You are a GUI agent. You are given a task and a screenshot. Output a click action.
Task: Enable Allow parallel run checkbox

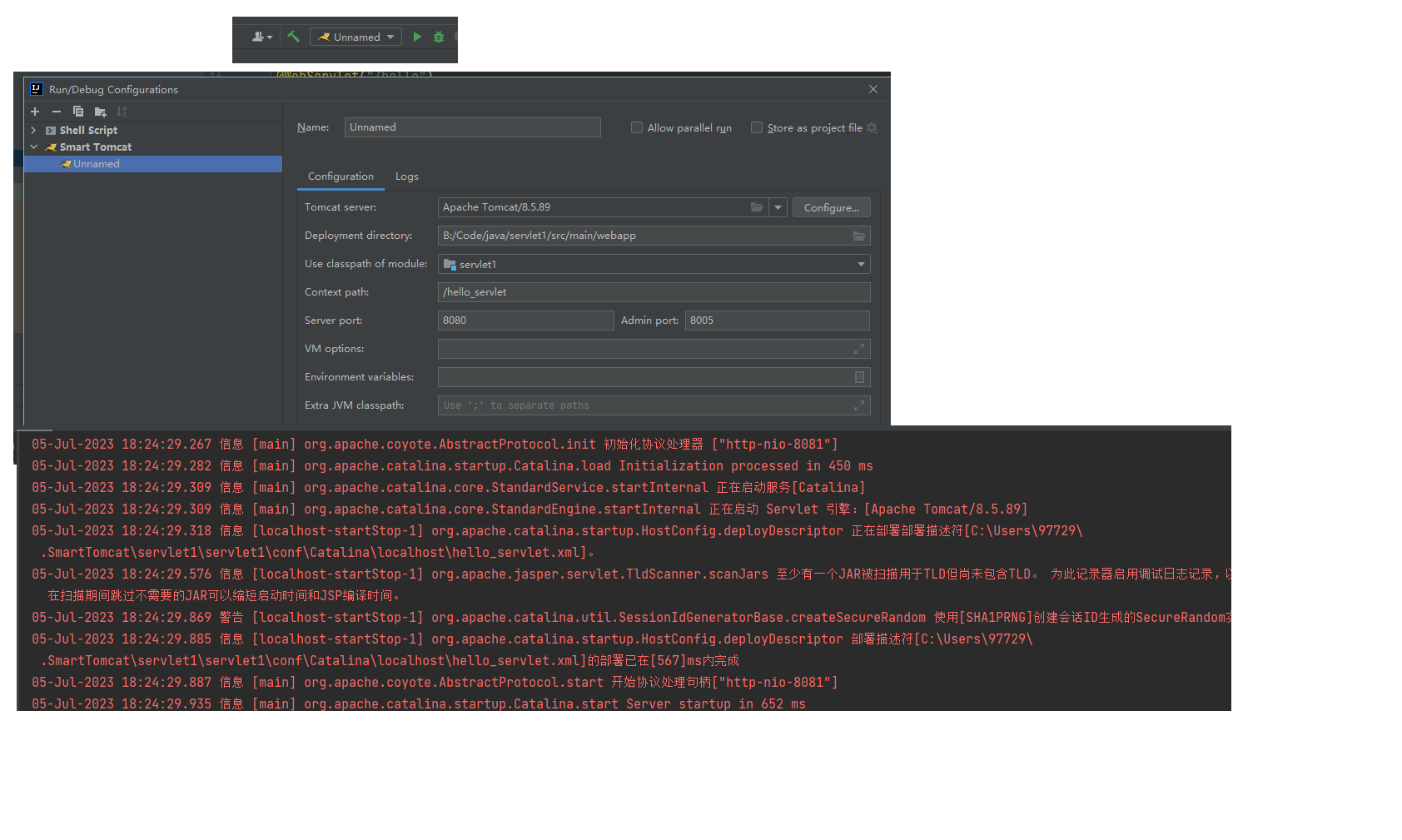pyautogui.click(x=637, y=127)
